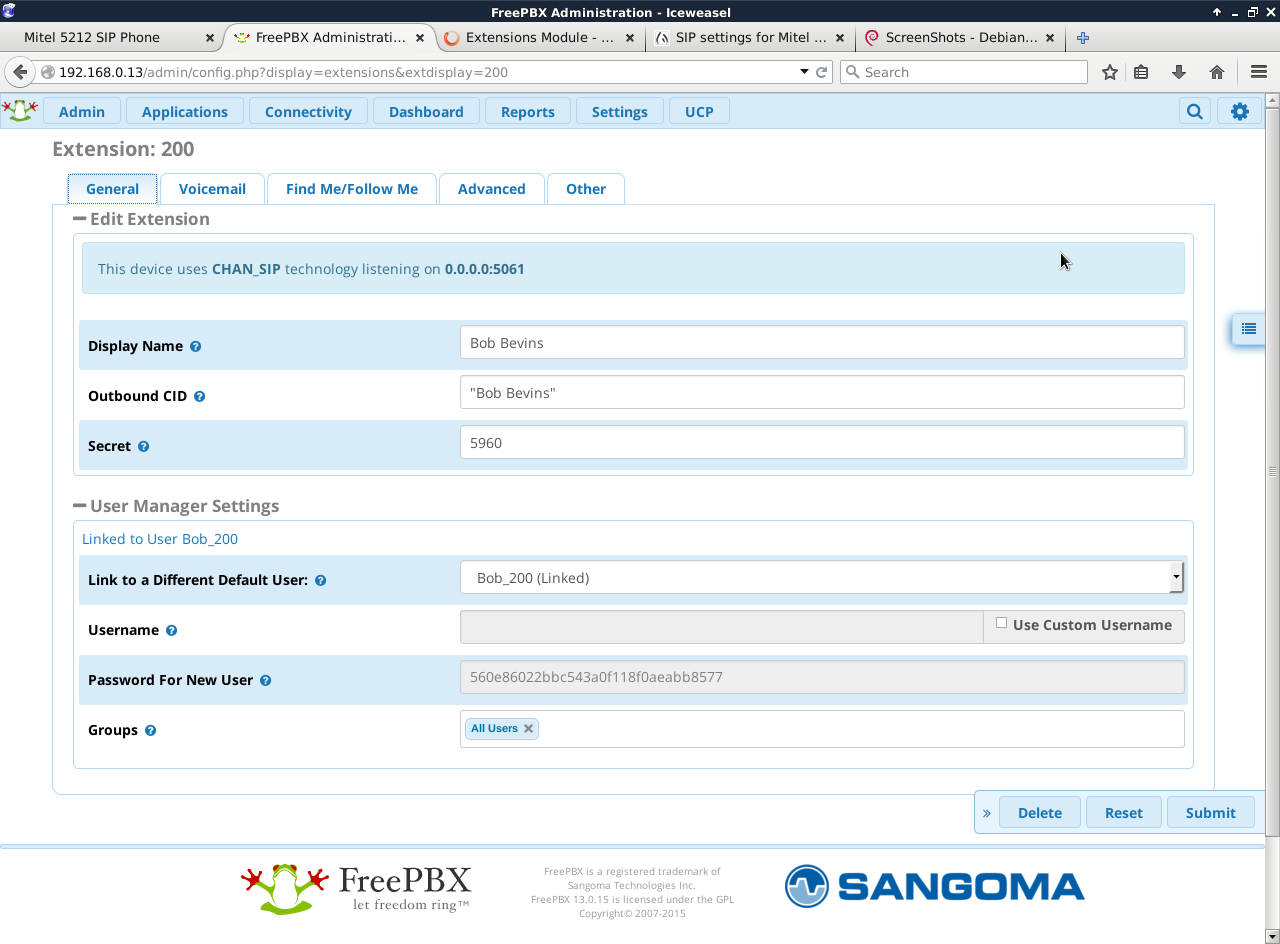Go to browser home page icon

pyautogui.click(x=1217, y=72)
